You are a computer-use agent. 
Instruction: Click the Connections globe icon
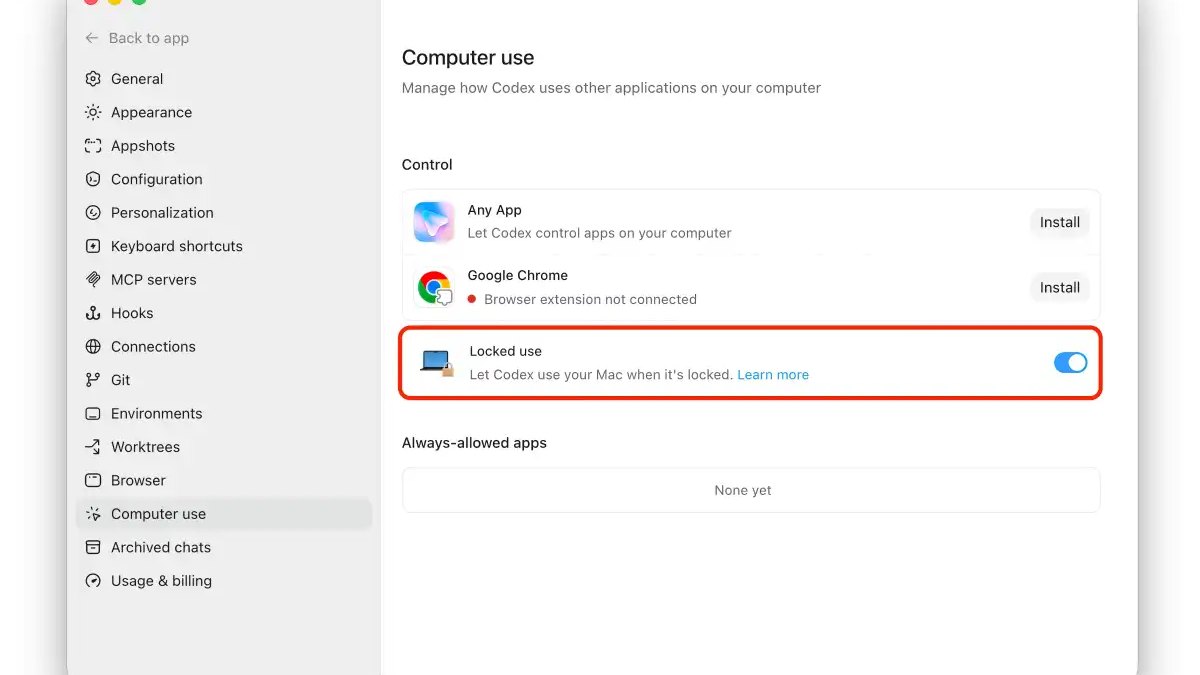tap(93, 347)
